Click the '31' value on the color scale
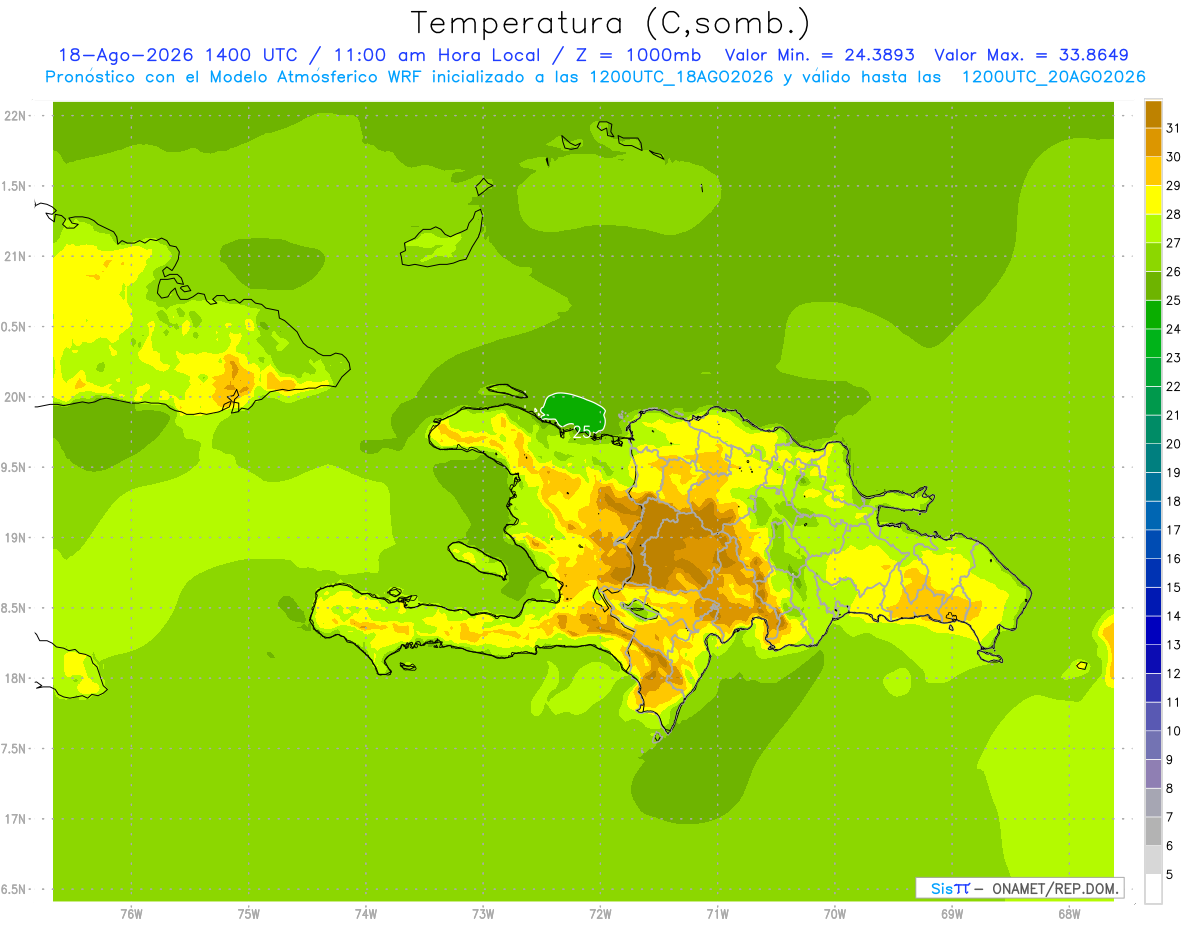This screenshot has height=927, width=1200. tap(1174, 128)
